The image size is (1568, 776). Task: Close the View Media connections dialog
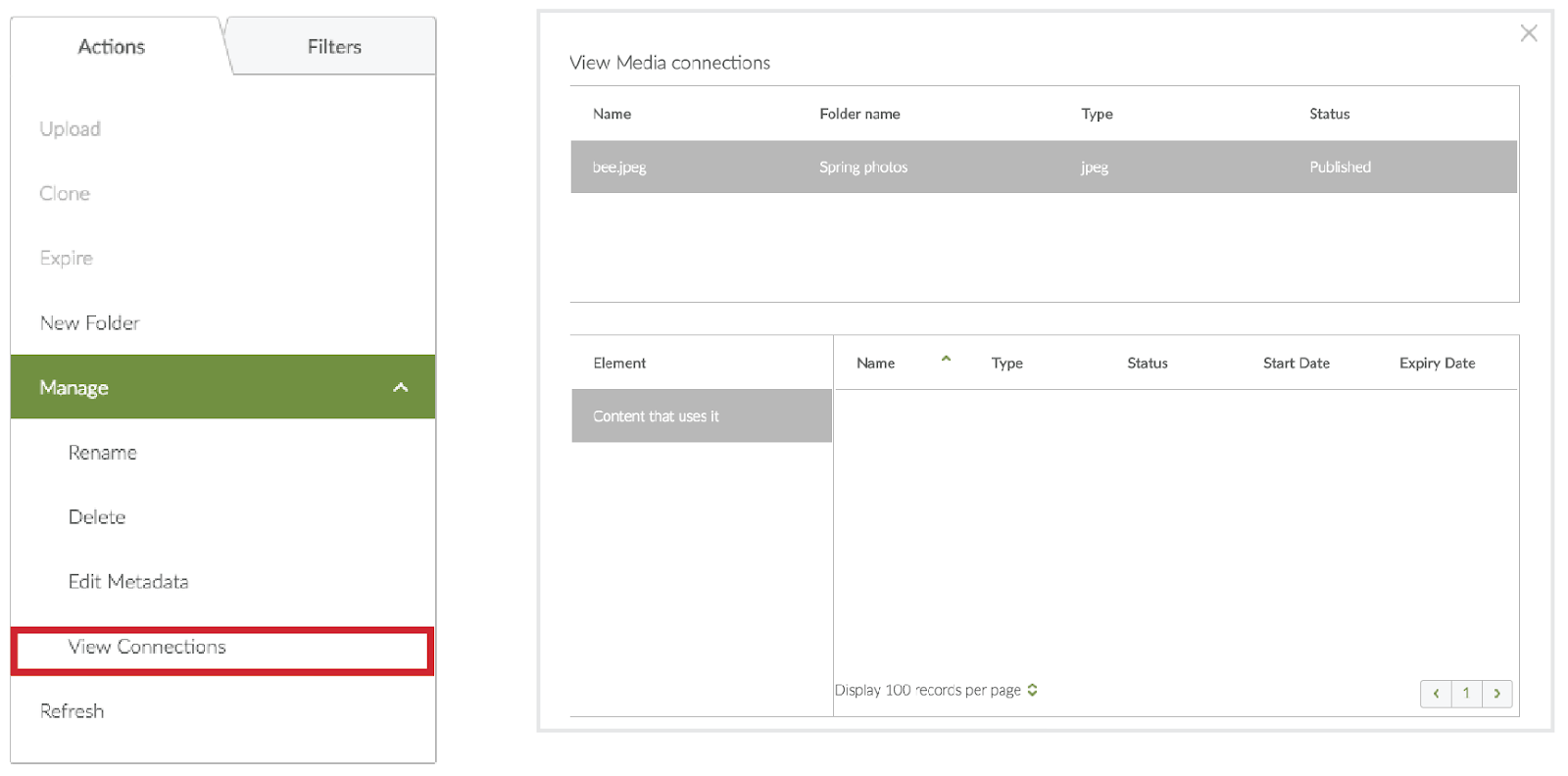1528,33
